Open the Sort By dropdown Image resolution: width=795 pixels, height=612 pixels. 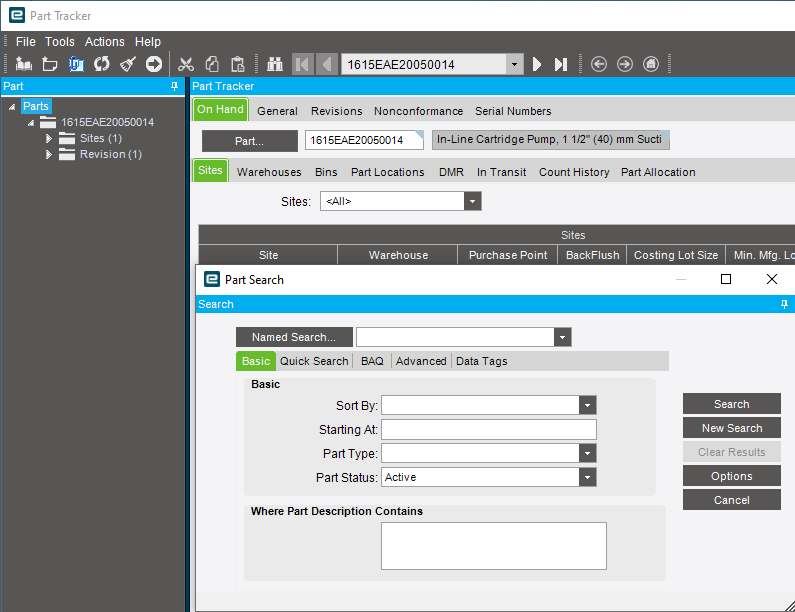tap(588, 405)
